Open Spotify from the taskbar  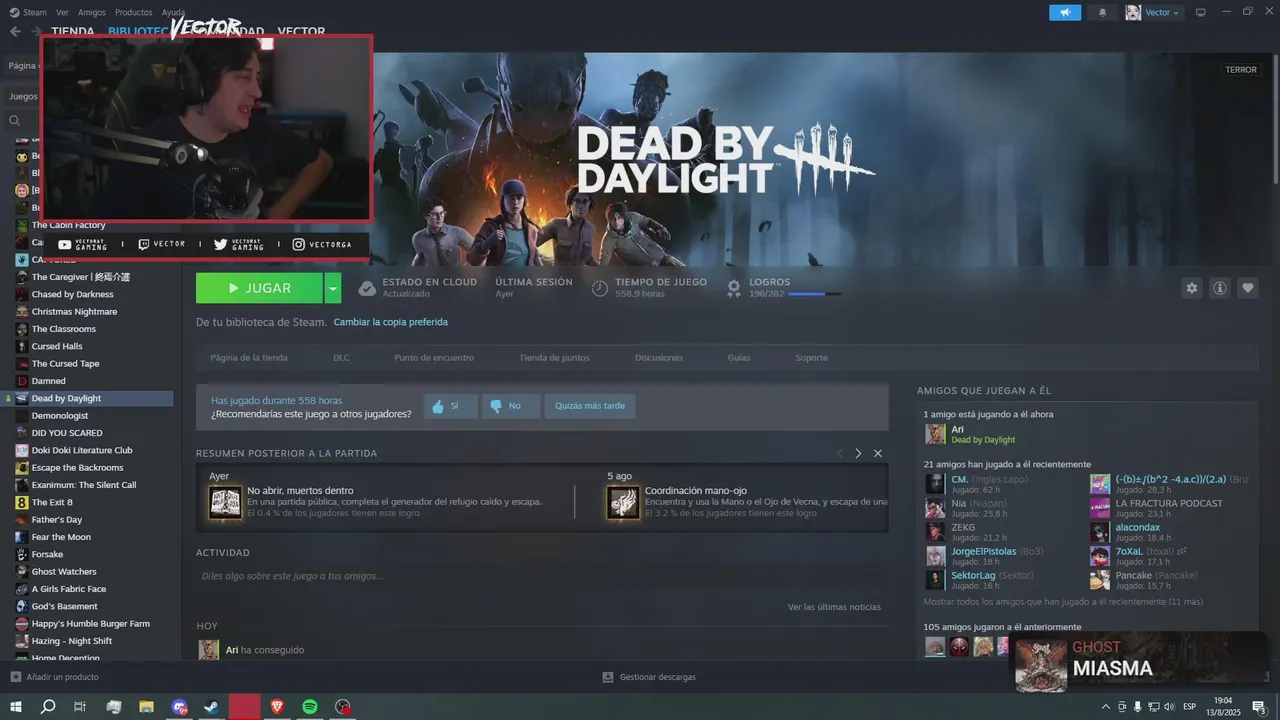[x=310, y=707]
